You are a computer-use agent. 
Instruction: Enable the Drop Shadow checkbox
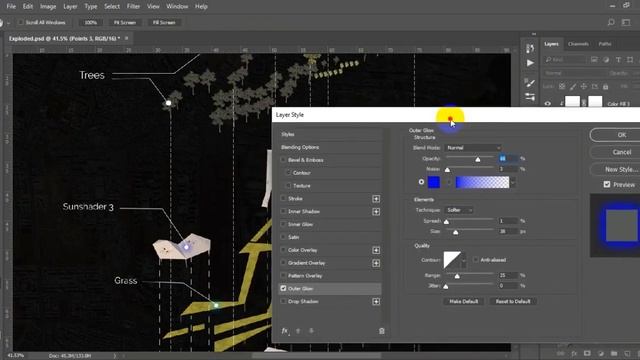[x=283, y=302]
